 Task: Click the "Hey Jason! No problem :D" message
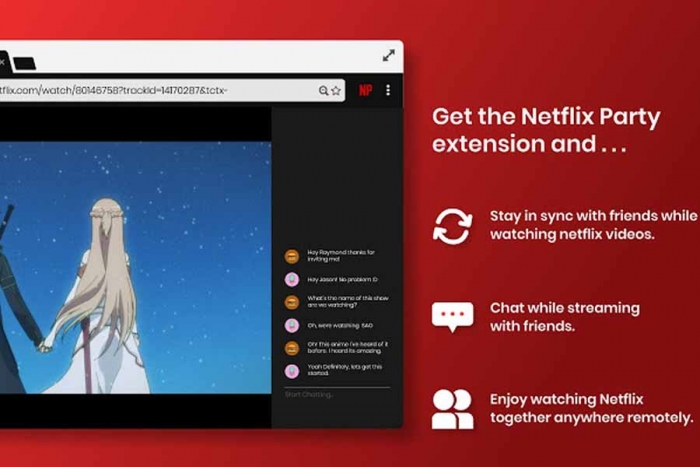(x=342, y=279)
